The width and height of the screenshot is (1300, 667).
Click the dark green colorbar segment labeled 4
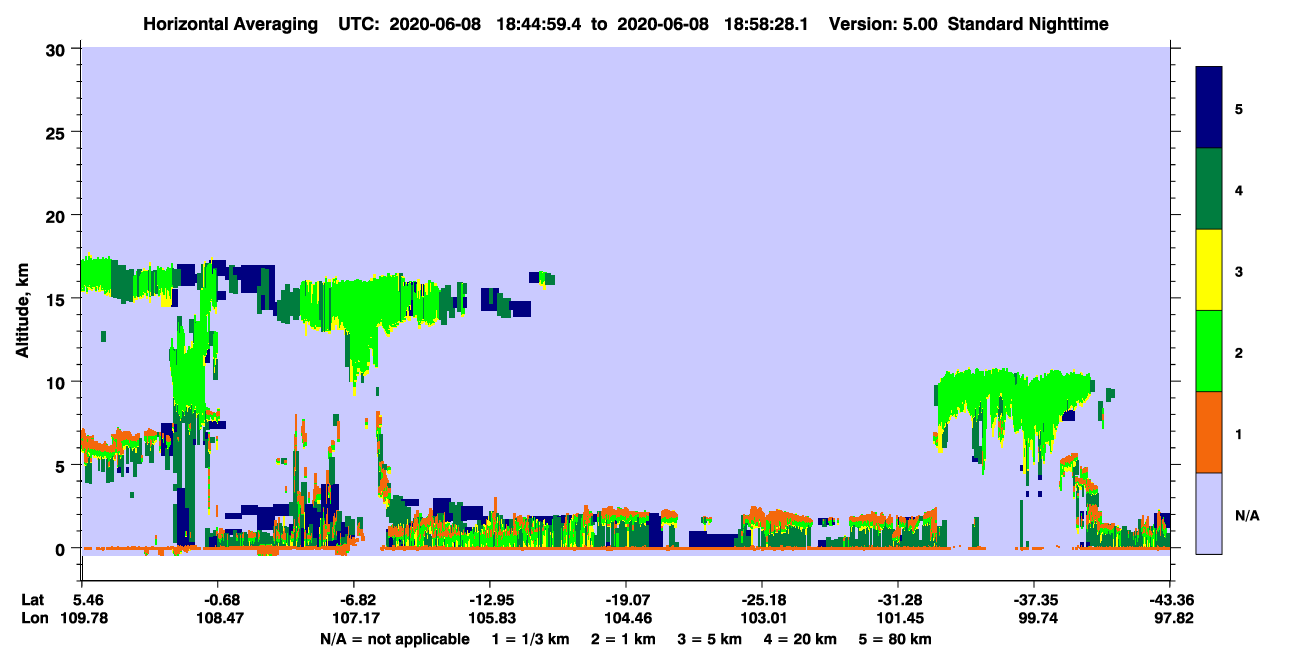click(x=1210, y=189)
